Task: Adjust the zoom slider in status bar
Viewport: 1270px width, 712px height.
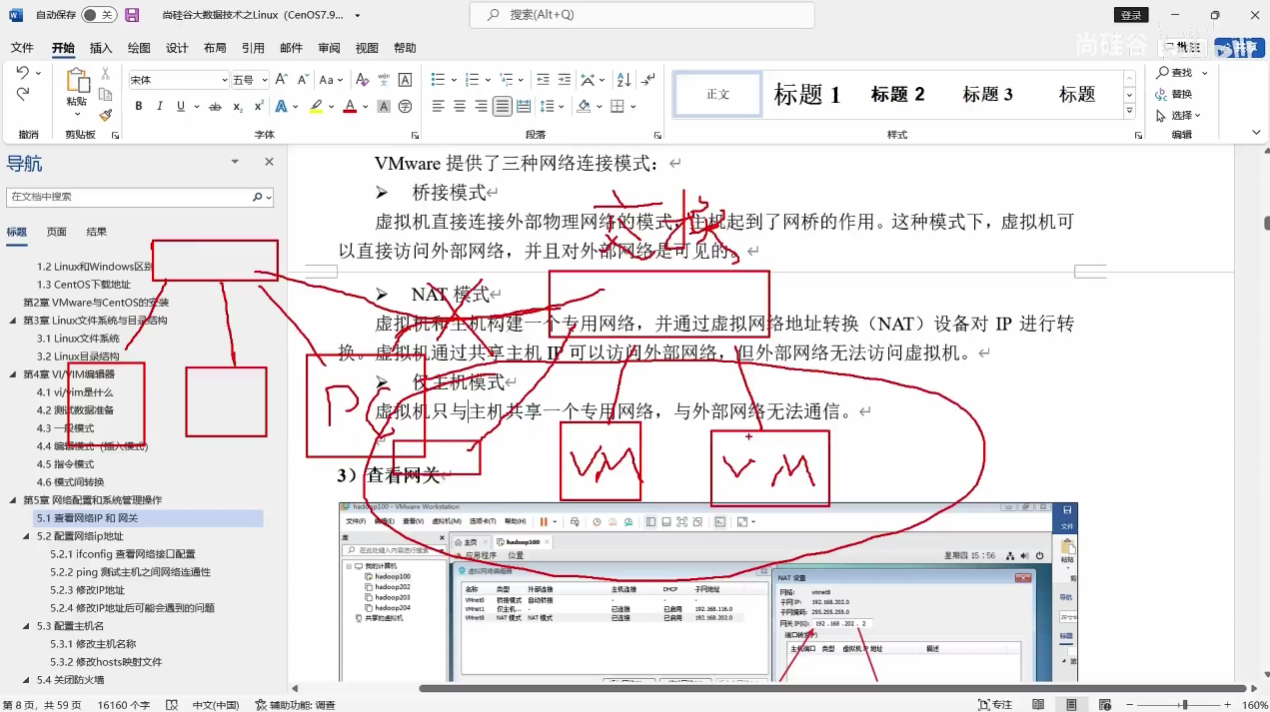Action: (x=1185, y=705)
